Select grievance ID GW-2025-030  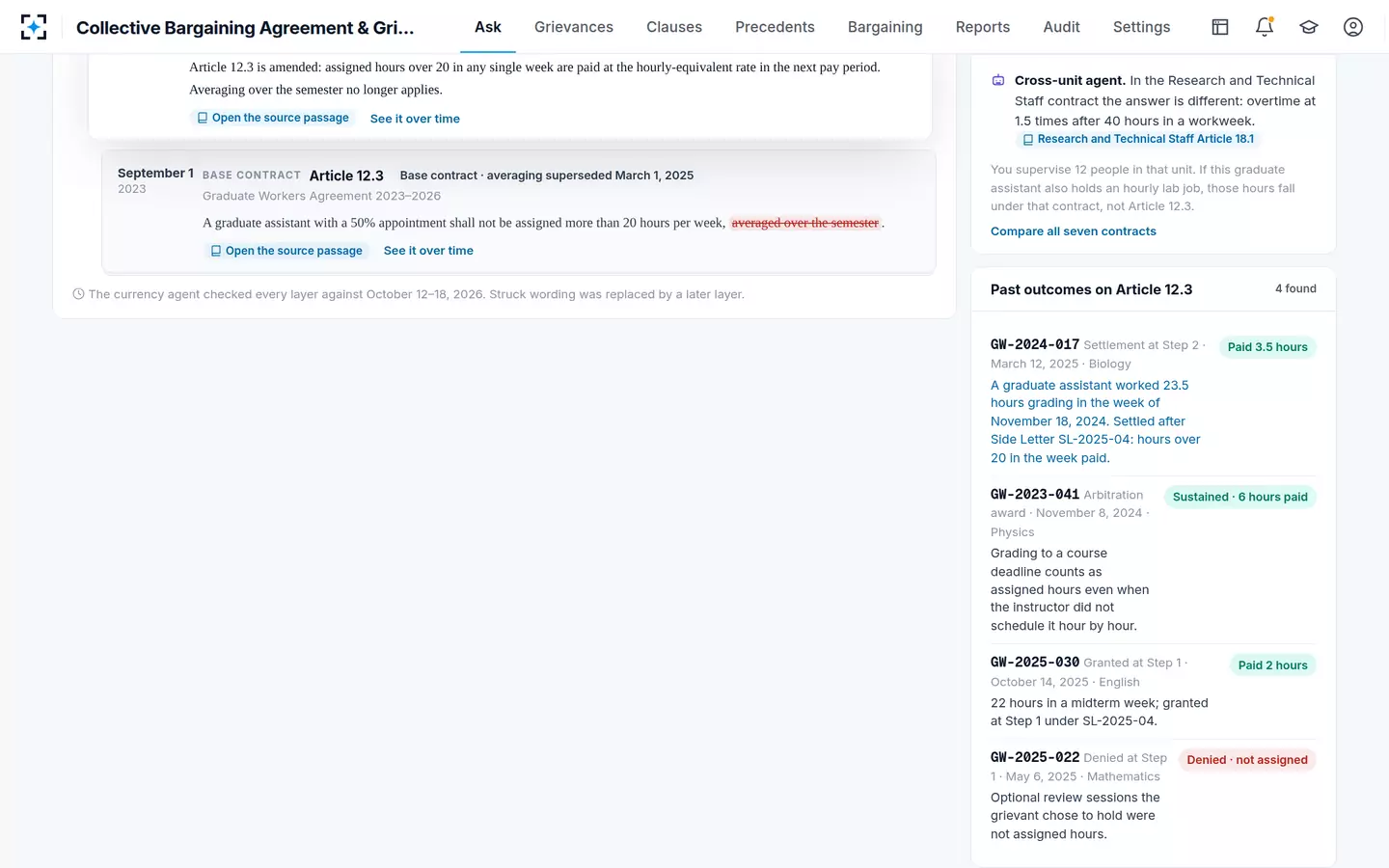[1035, 662]
